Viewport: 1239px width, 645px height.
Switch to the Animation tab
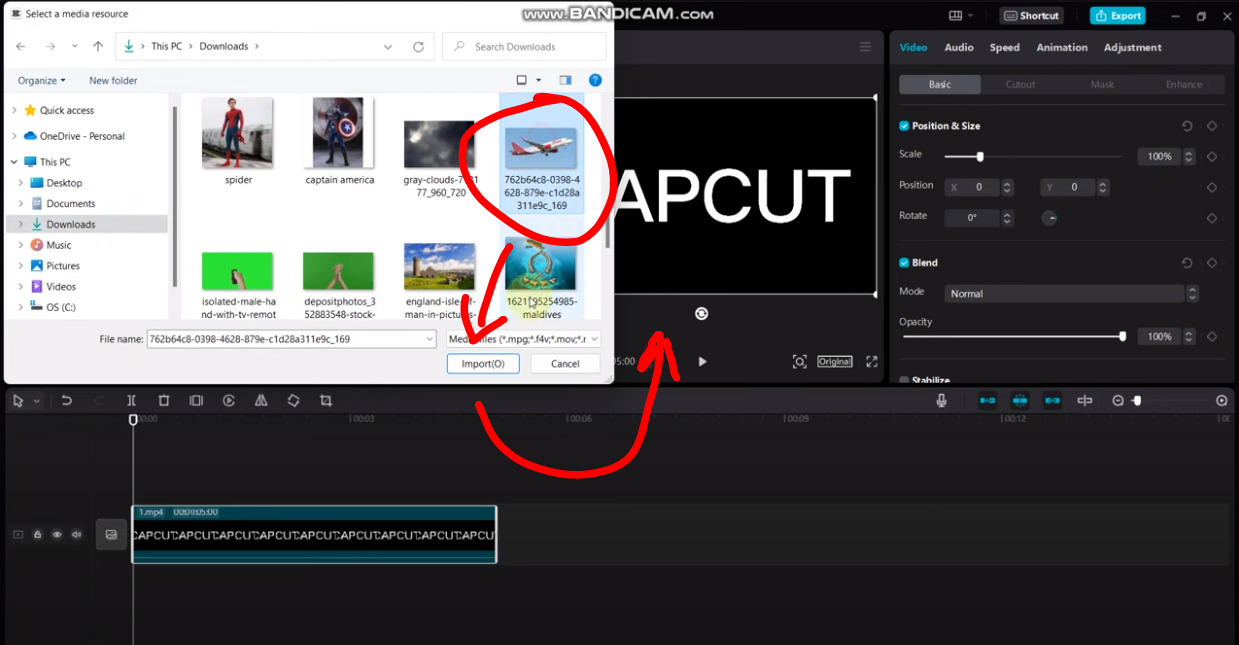[x=1062, y=47]
